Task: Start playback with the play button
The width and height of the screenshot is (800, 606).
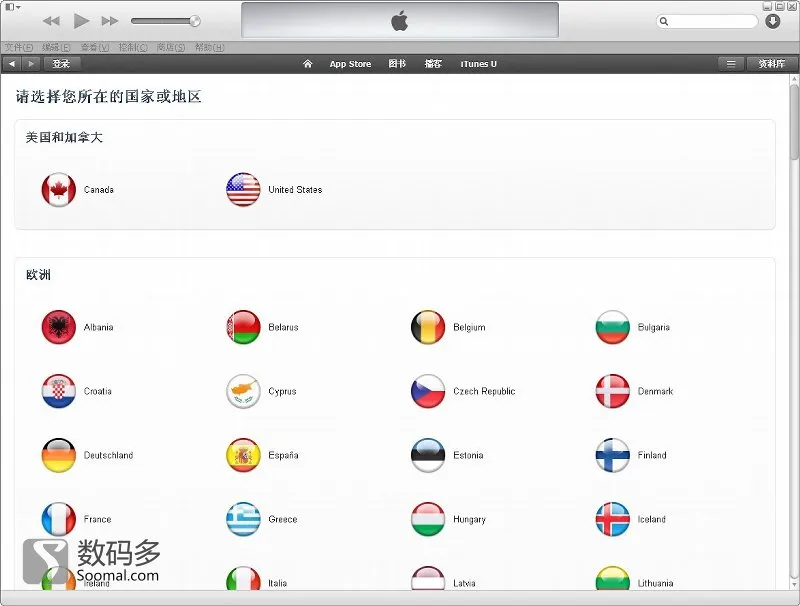Action: (x=81, y=21)
